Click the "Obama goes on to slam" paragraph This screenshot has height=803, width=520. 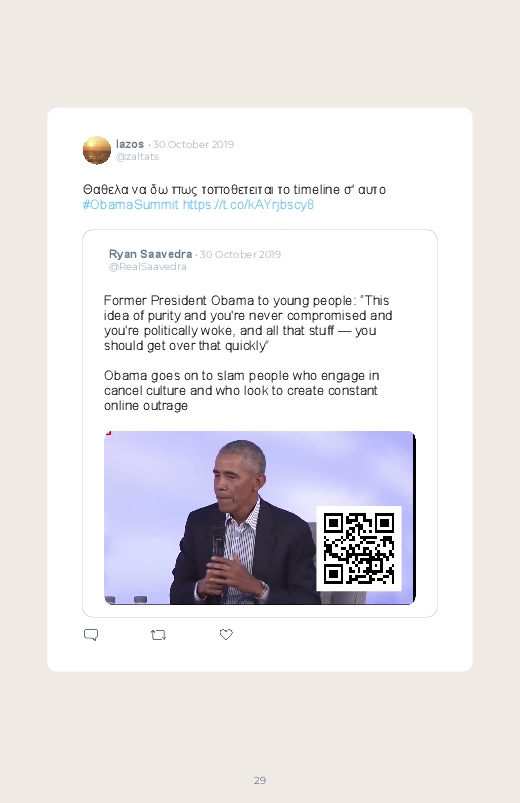coord(241,390)
